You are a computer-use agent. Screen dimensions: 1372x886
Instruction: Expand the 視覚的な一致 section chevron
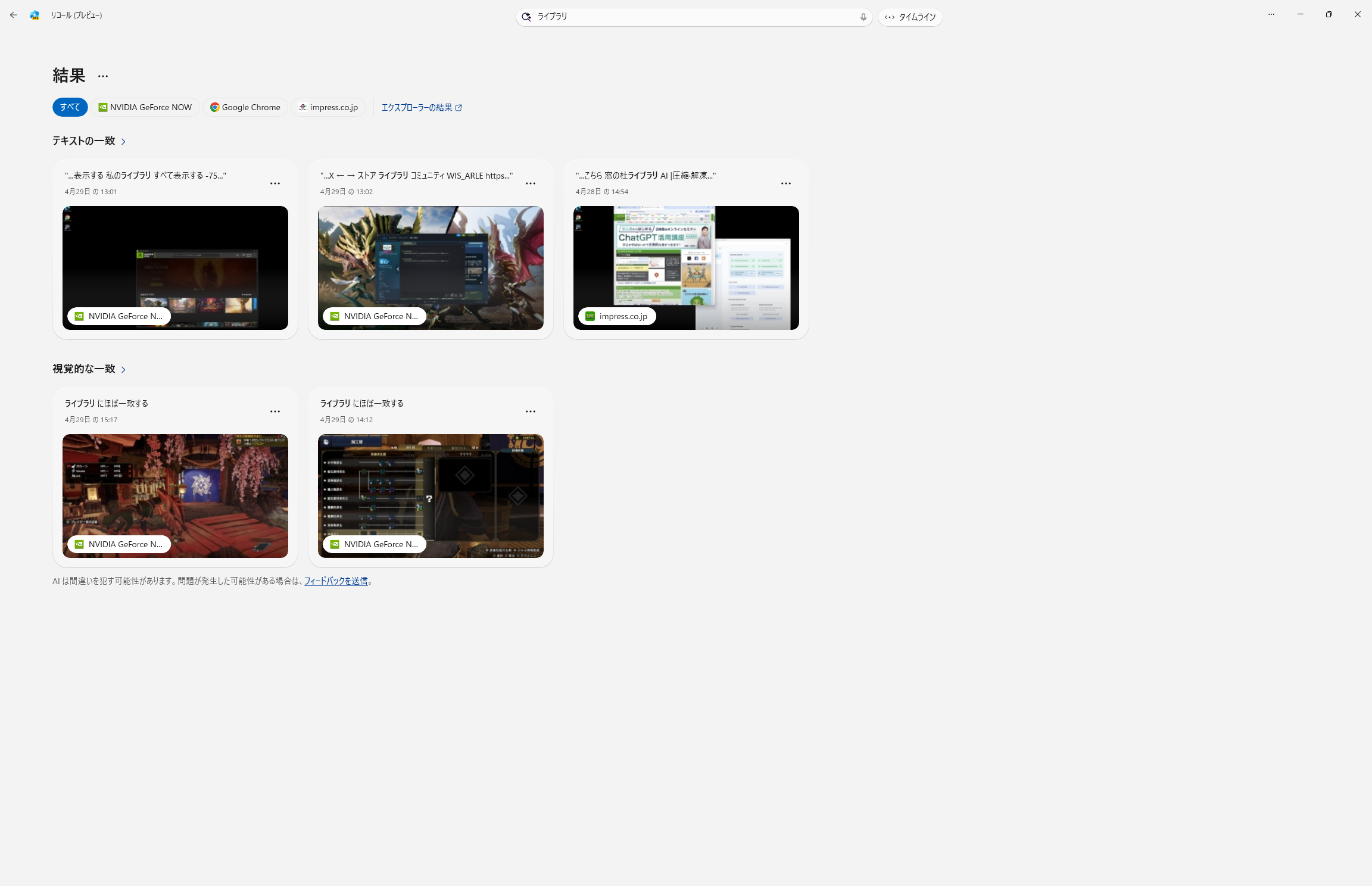(123, 370)
